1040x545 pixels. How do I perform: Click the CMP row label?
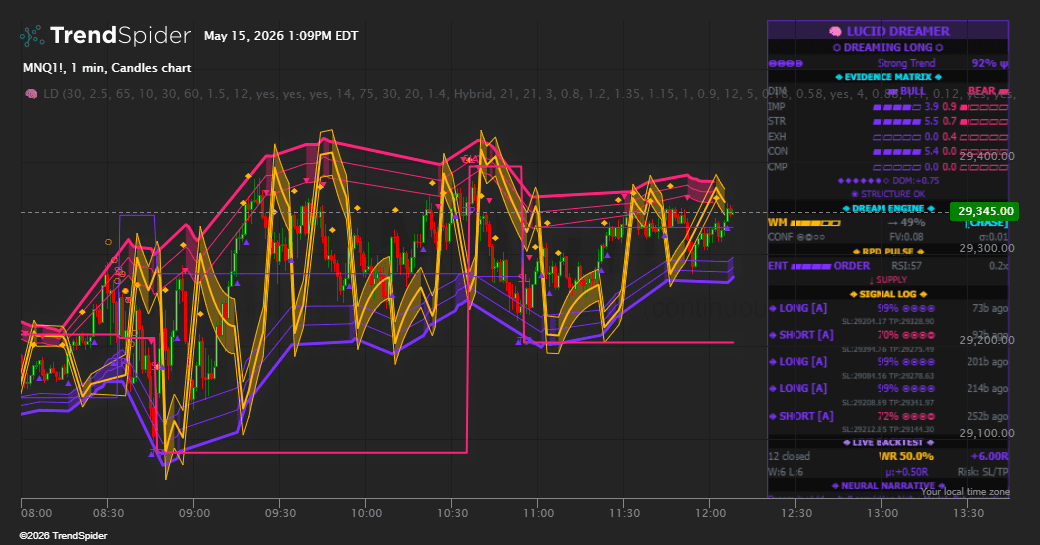coord(777,166)
